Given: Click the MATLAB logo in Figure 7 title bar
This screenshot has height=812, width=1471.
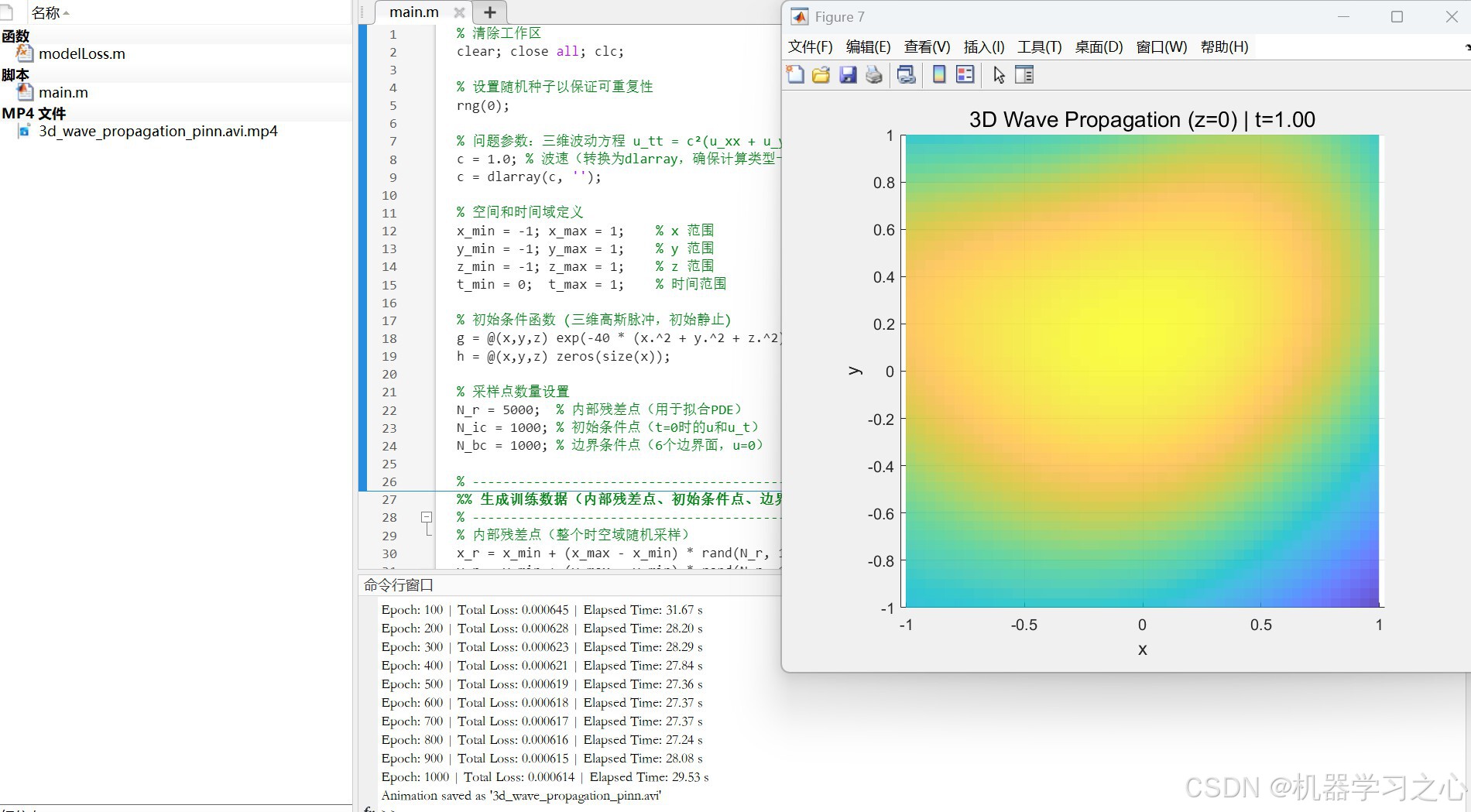Looking at the screenshot, I should 800,17.
